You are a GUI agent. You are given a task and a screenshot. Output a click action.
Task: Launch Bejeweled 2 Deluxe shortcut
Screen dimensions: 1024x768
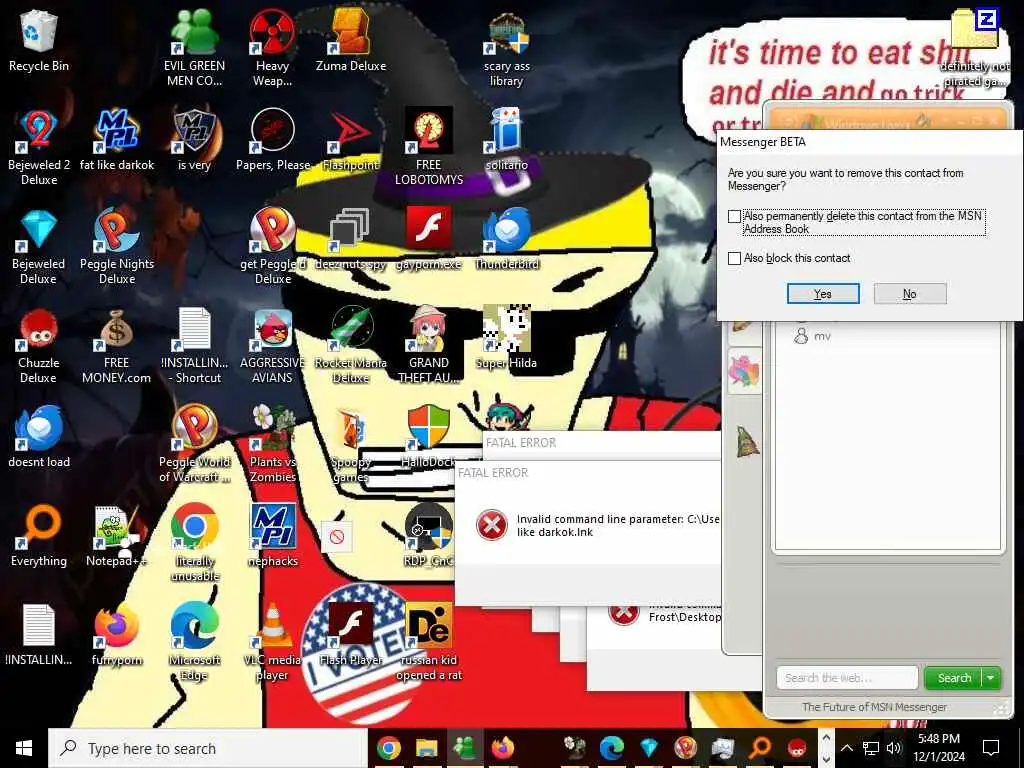[x=39, y=149]
